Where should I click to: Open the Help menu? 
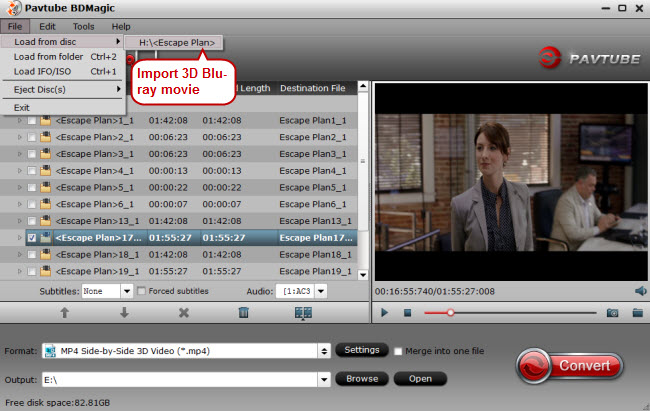121,27
